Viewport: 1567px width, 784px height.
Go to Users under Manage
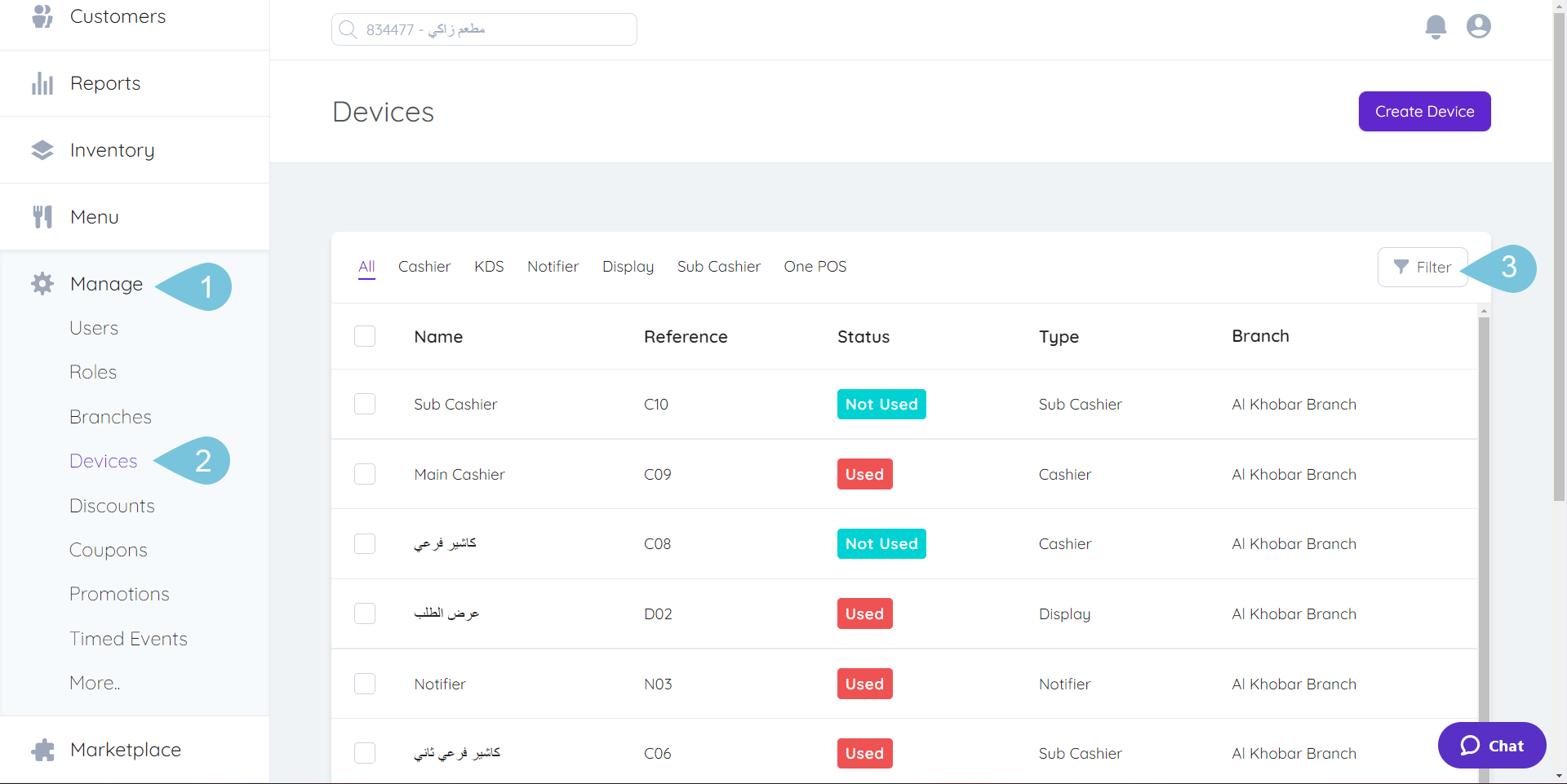coord(94,328)
